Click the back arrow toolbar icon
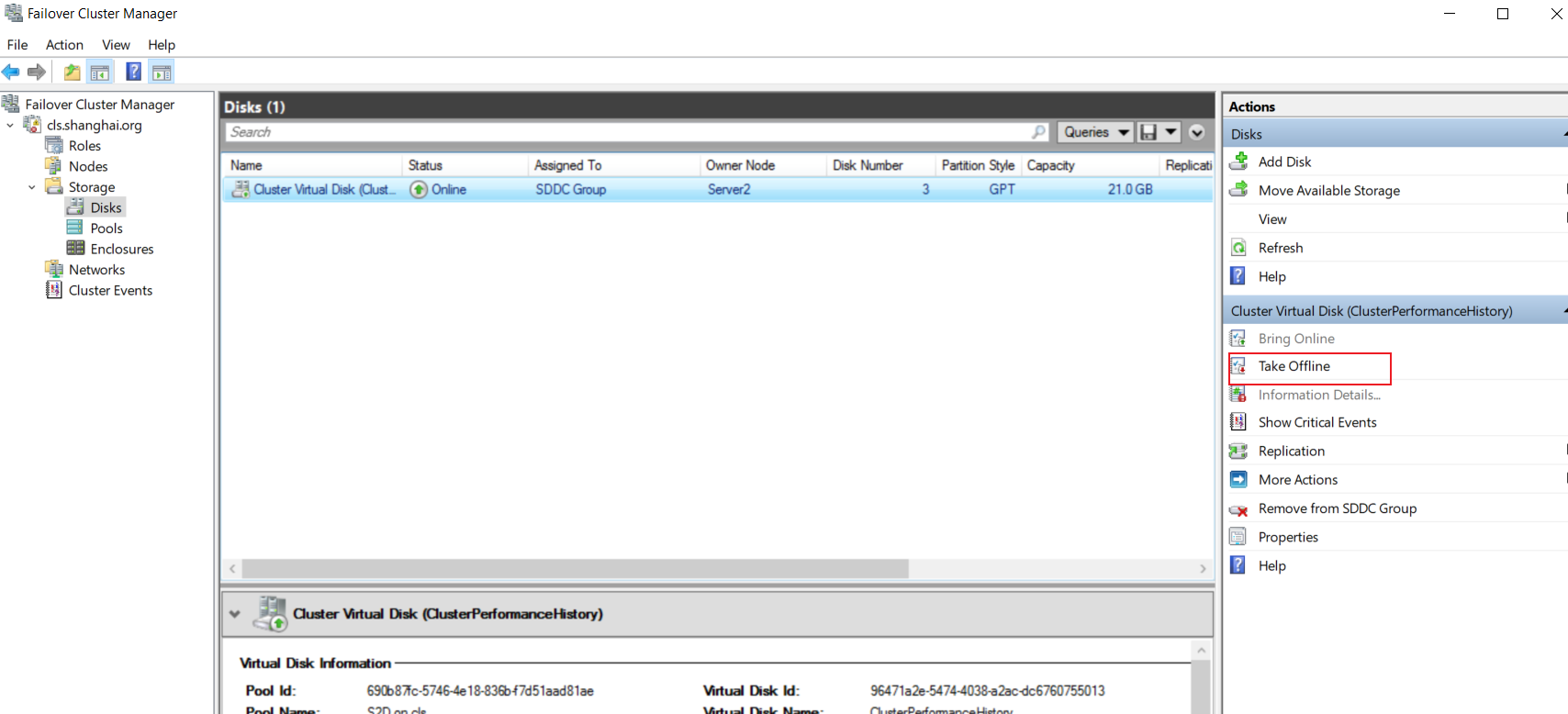This screenshot has height=714, width=1568. [x=11, y=72]
